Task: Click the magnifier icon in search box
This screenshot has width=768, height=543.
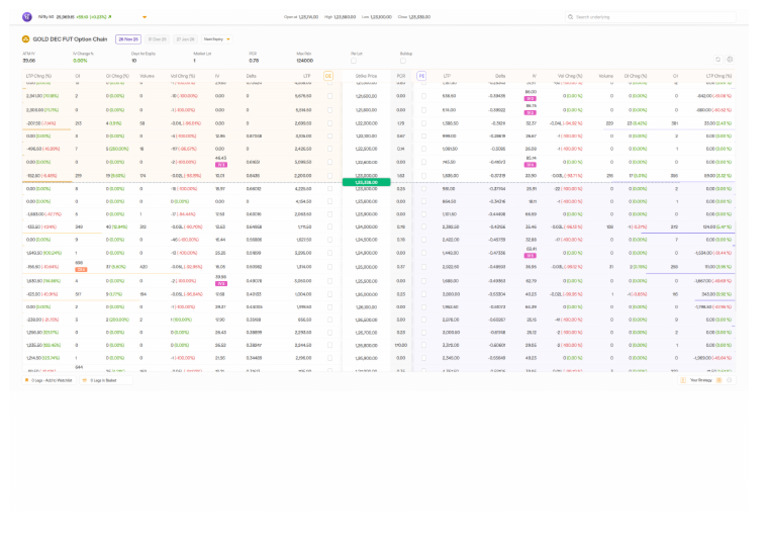Action: coord(571,17)
